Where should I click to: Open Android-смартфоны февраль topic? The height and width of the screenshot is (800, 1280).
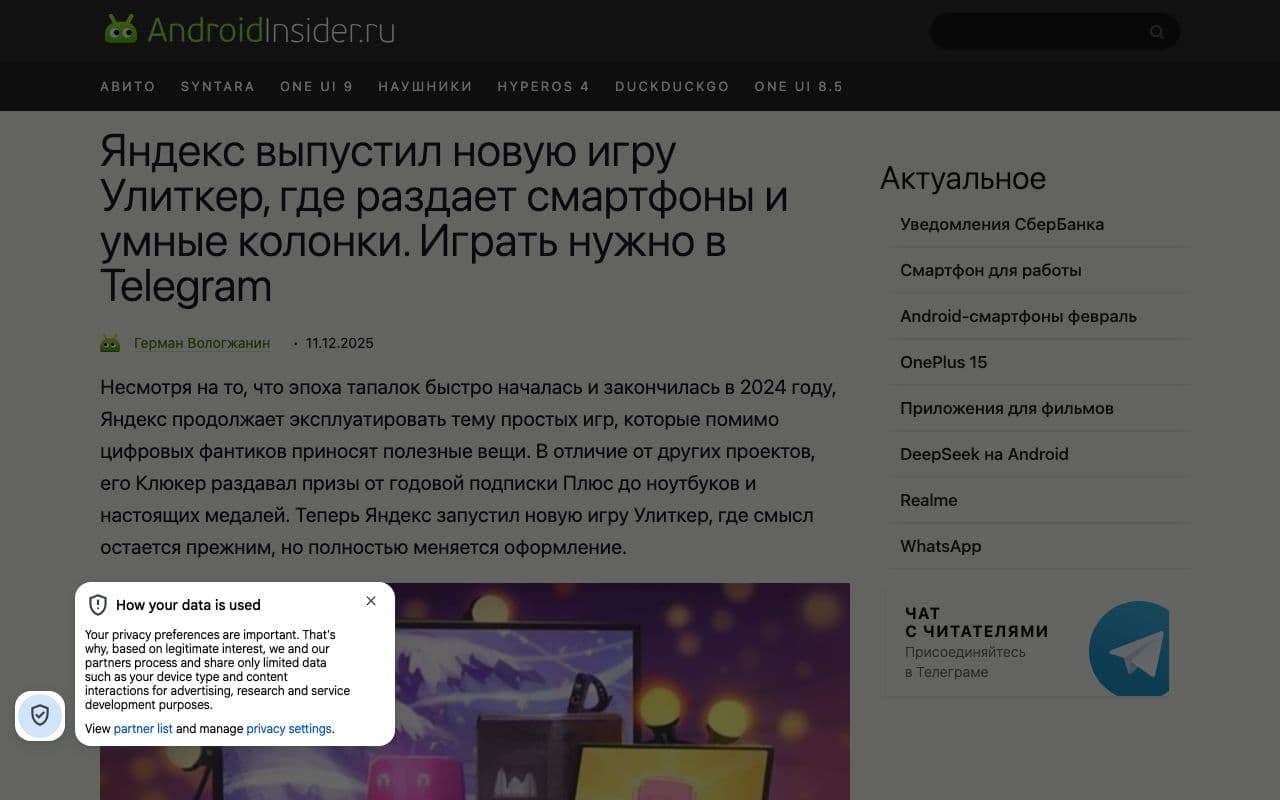pos(1018,316)
